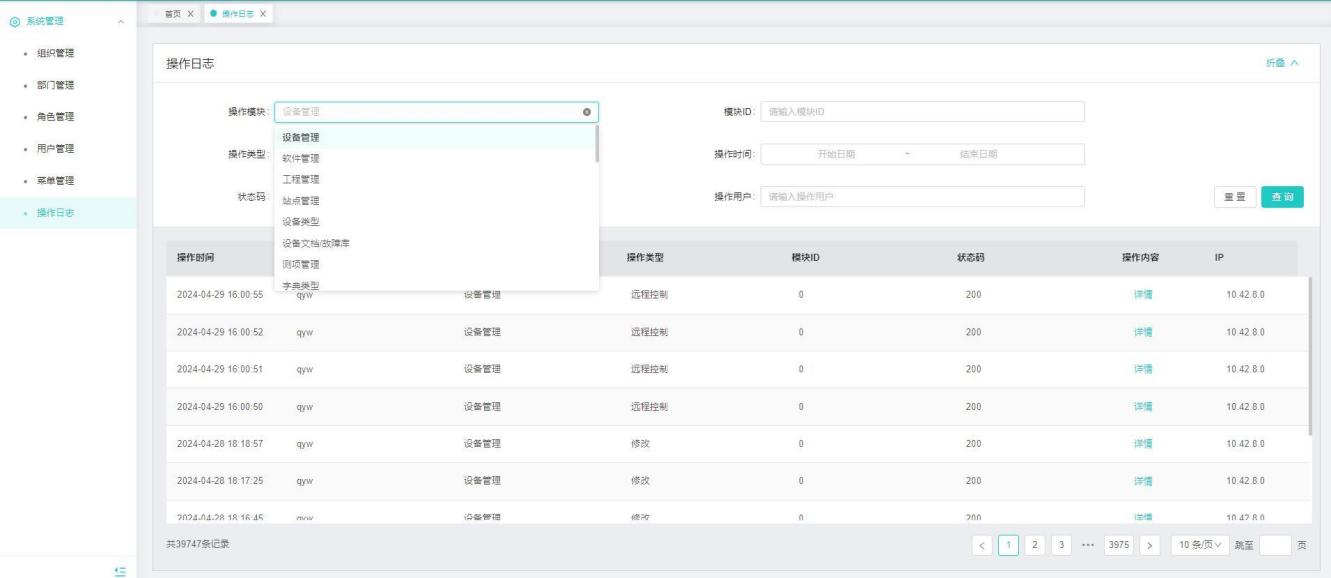Collapse the 系统管理 menu group
1331x578 pixels.
point(121,21)
